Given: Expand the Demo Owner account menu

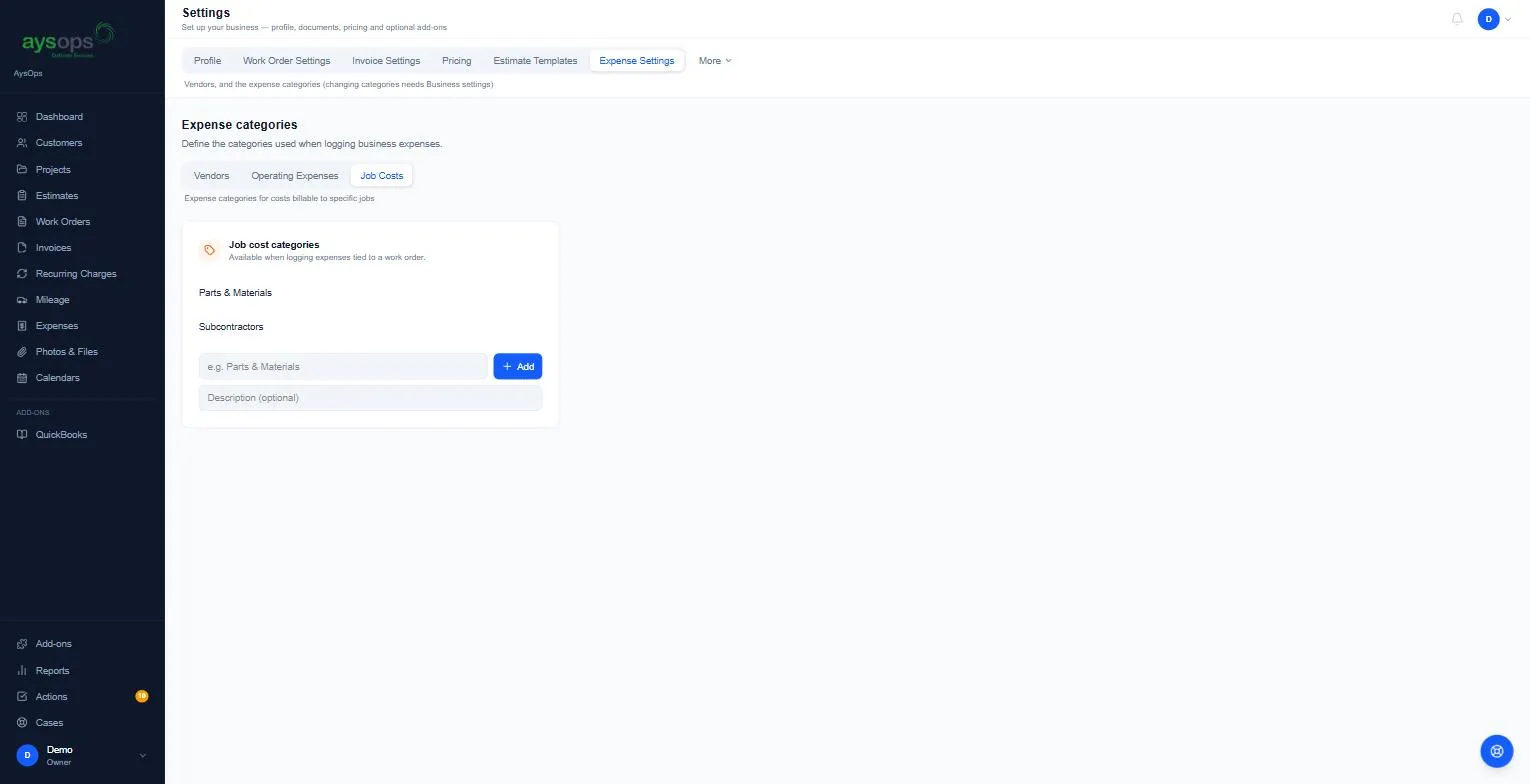Looking at the screenshot, I should point(82,756).
